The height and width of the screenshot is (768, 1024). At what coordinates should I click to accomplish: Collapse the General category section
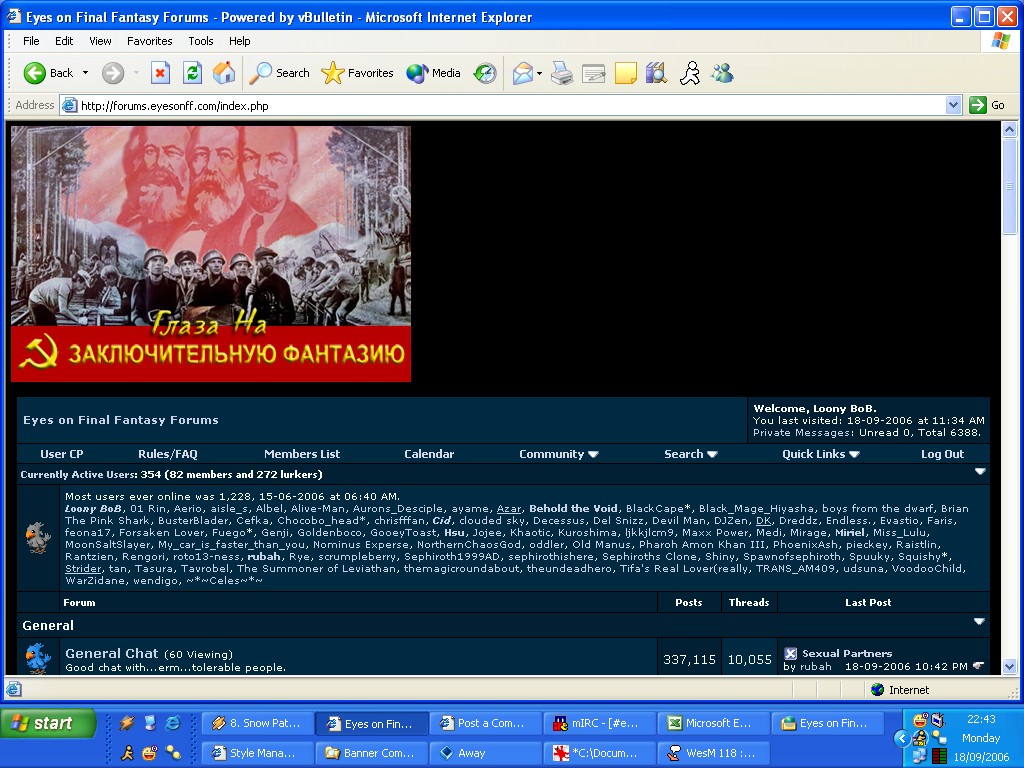tap(979, 622)
